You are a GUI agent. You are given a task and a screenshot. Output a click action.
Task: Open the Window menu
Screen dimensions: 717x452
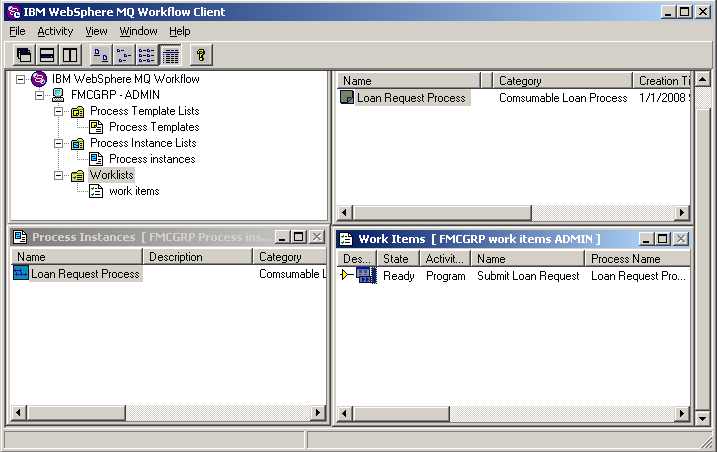click(x=139, y=31)
